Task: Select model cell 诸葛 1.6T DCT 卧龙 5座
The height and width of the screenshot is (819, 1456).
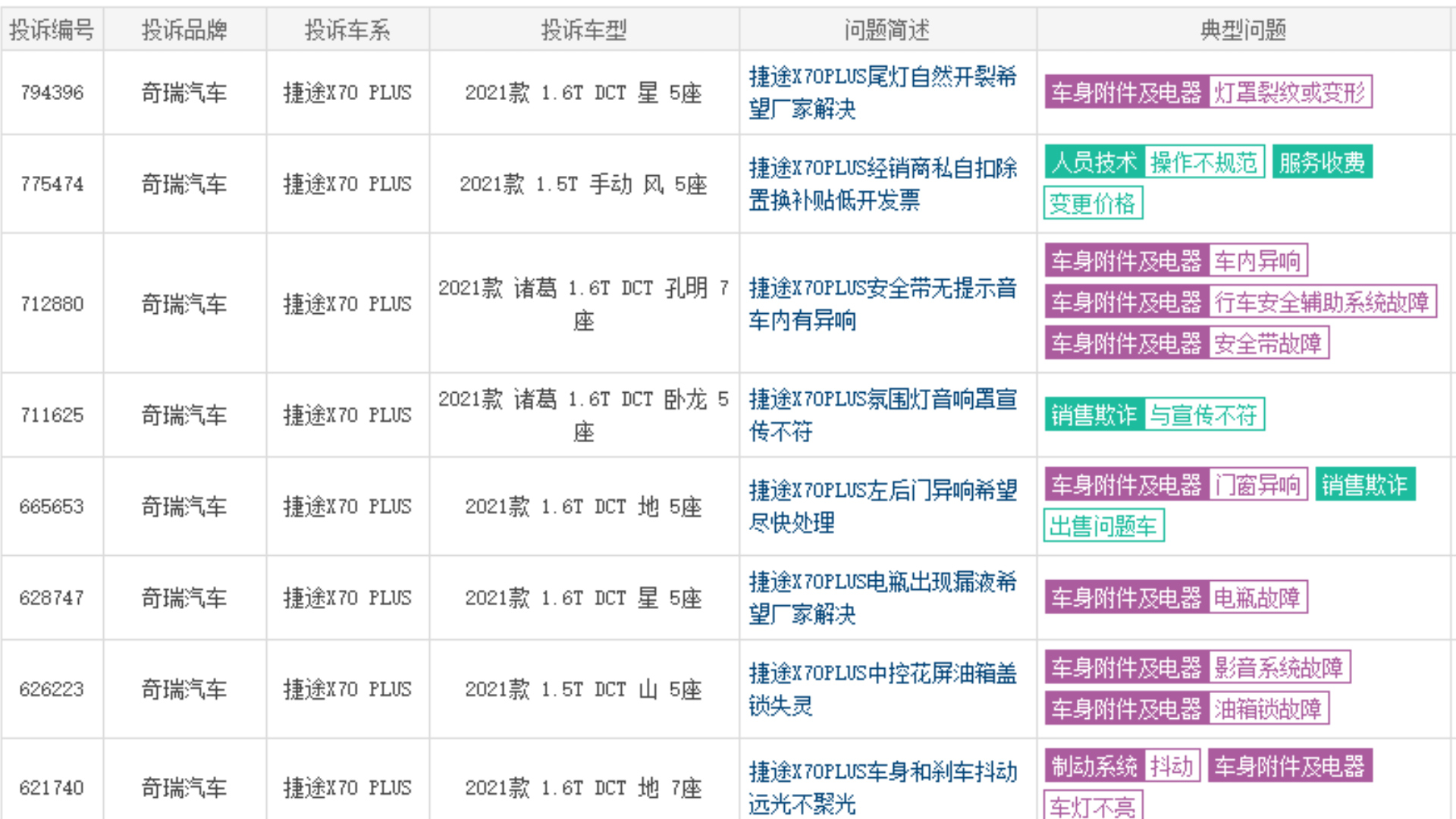Action: 584,415
